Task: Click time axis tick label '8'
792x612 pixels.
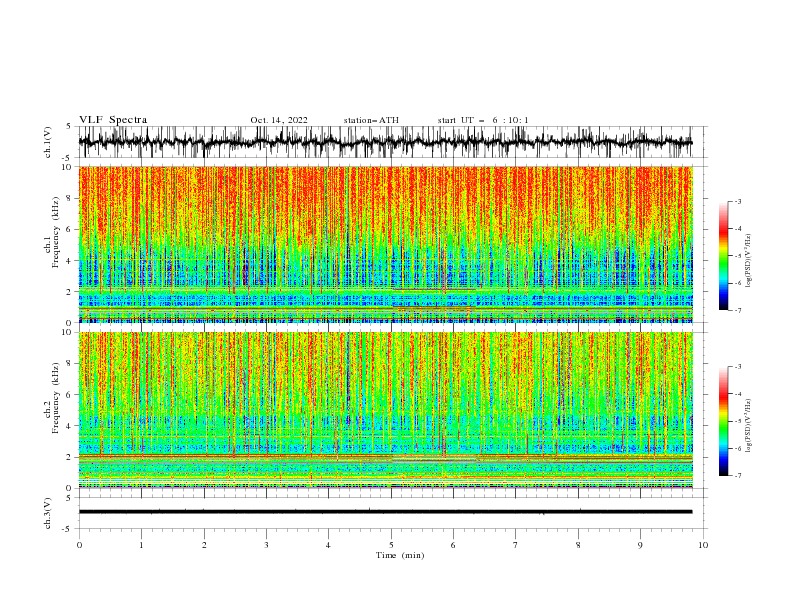Action: click(x=578, y=545)
